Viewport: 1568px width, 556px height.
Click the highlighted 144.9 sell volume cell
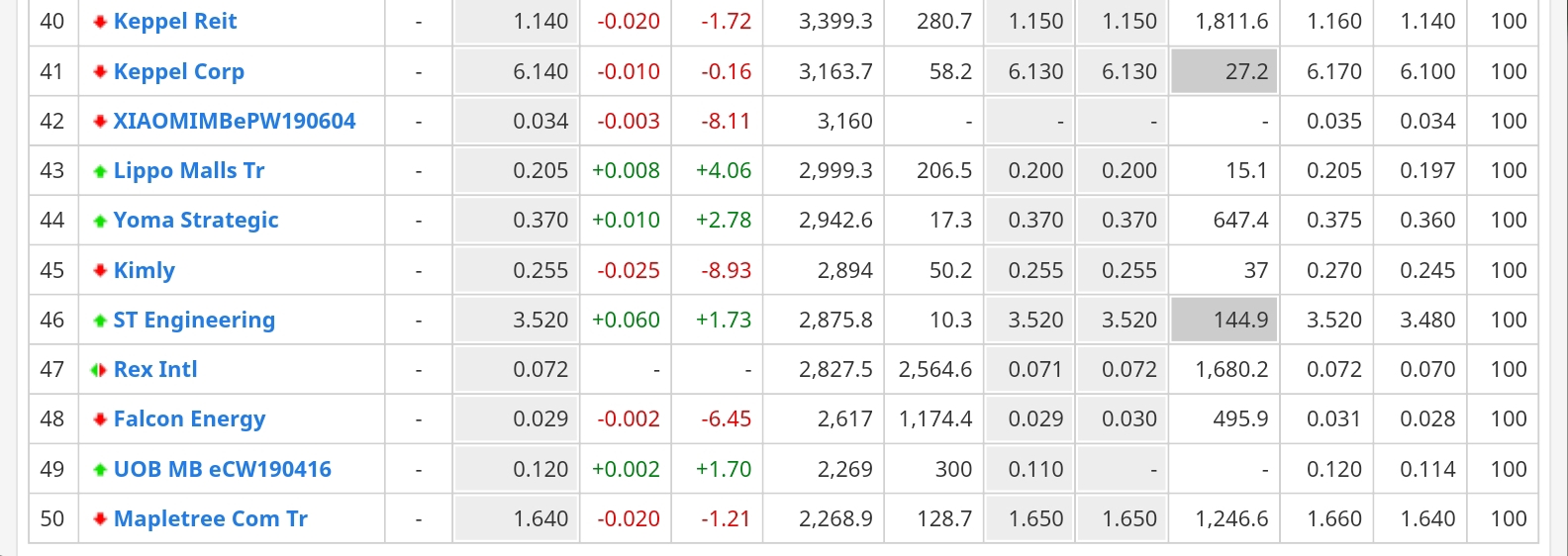1224,320
